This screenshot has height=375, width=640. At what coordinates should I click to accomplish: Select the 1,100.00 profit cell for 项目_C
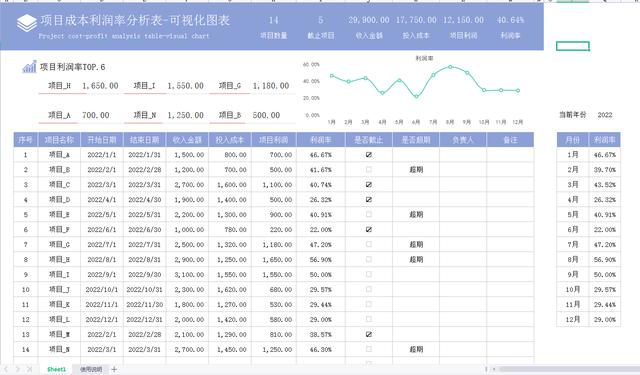click(274, 184)
